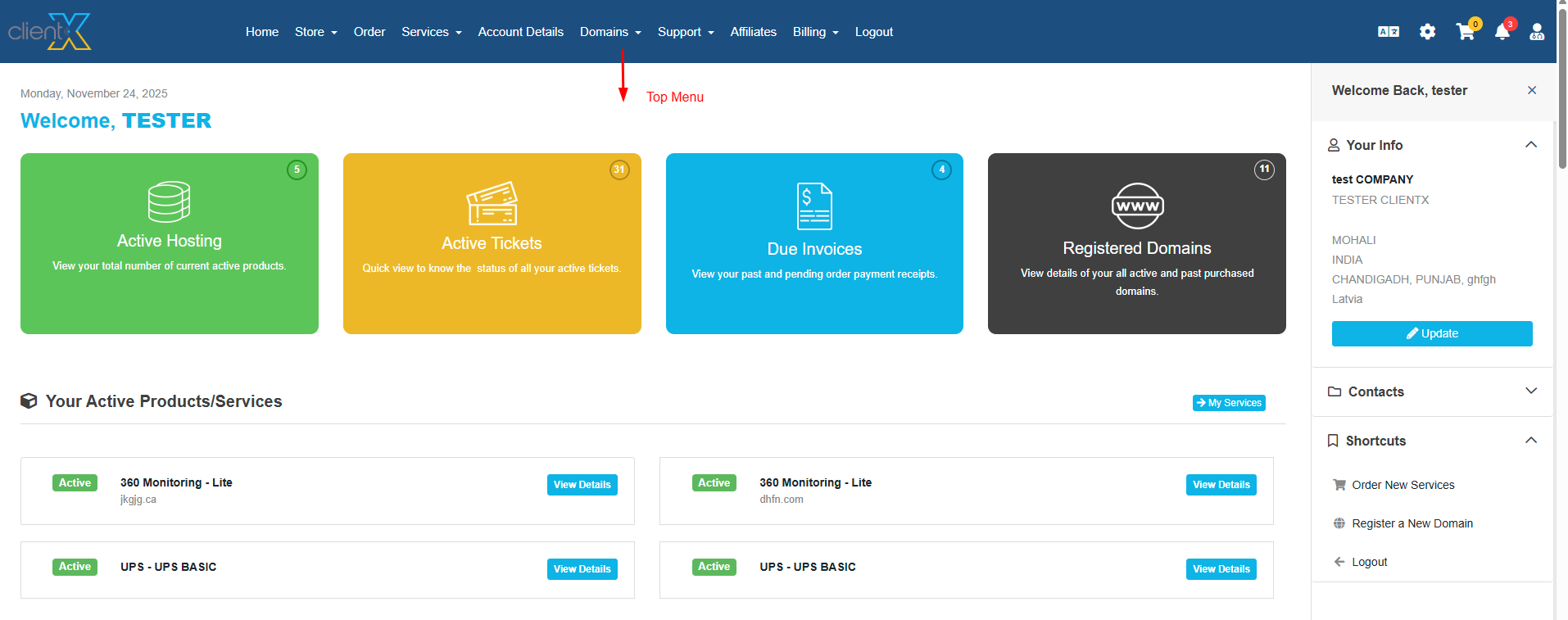Go to Account Details in top menu
This screenshot has height=620, width=1568.
(x=520, y=32)
